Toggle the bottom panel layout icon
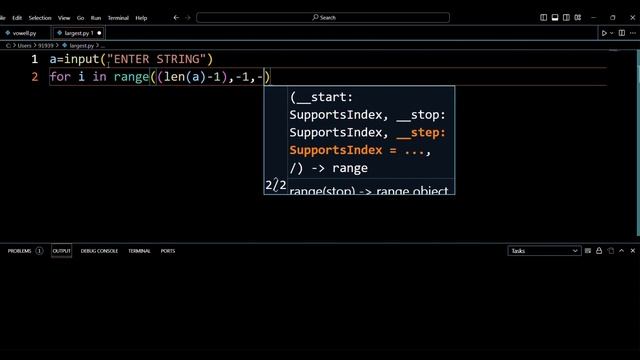This screenshot has height=360, width=640. tap(555, 18)
